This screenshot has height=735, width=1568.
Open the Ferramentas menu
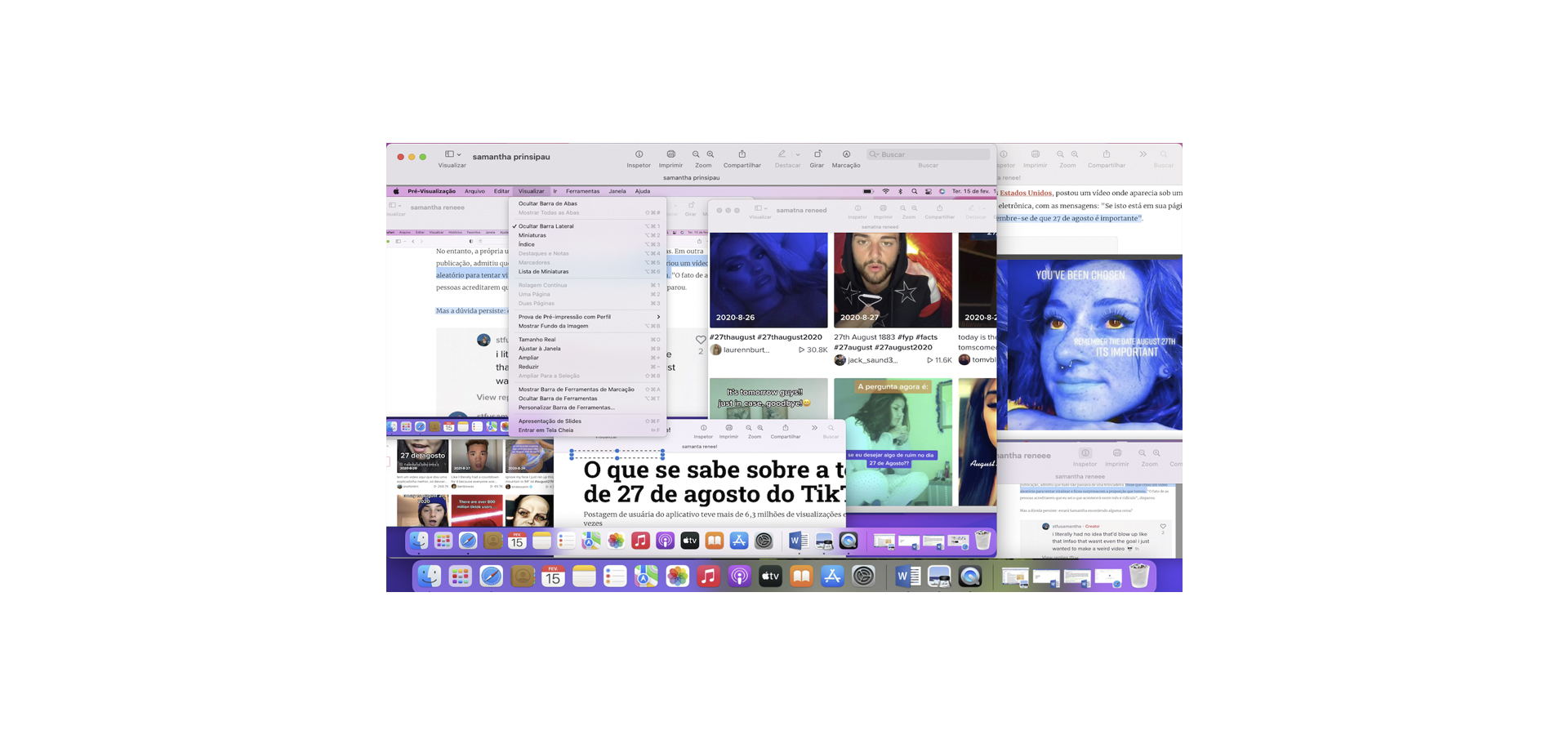(x=582, y=191)
